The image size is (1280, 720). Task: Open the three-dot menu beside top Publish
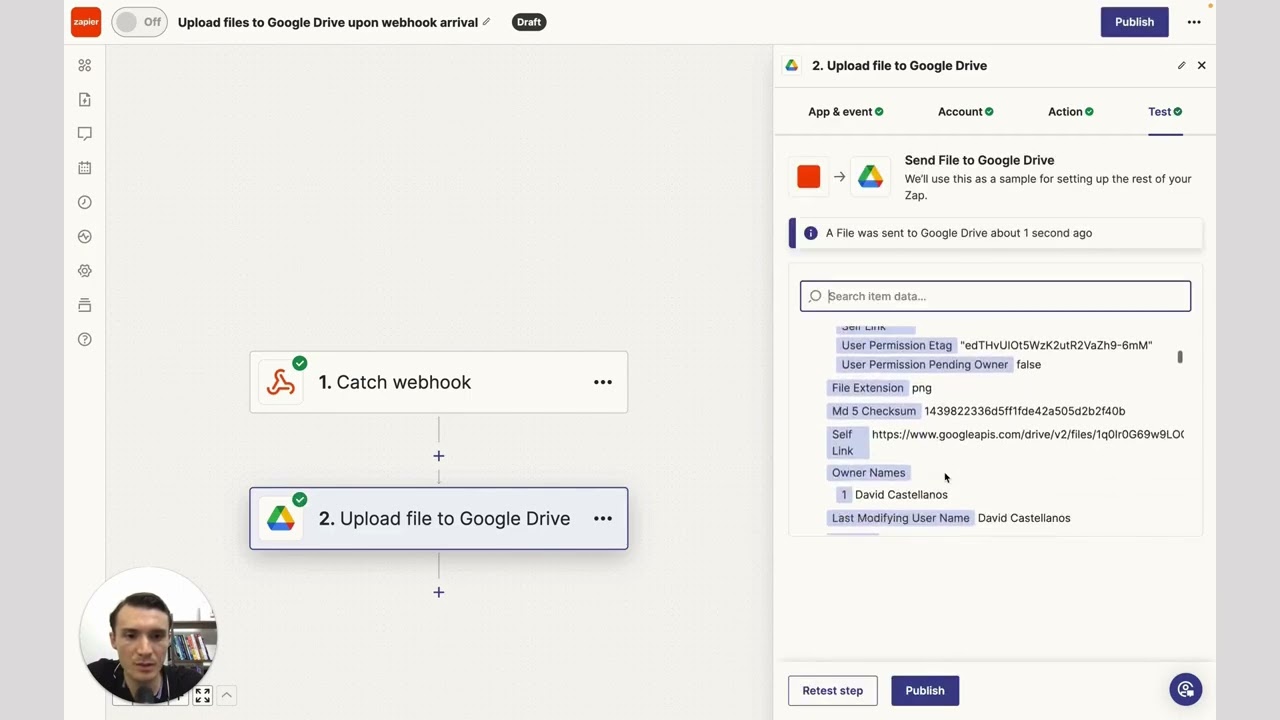pyautogui.click(x=1194, y=22)
